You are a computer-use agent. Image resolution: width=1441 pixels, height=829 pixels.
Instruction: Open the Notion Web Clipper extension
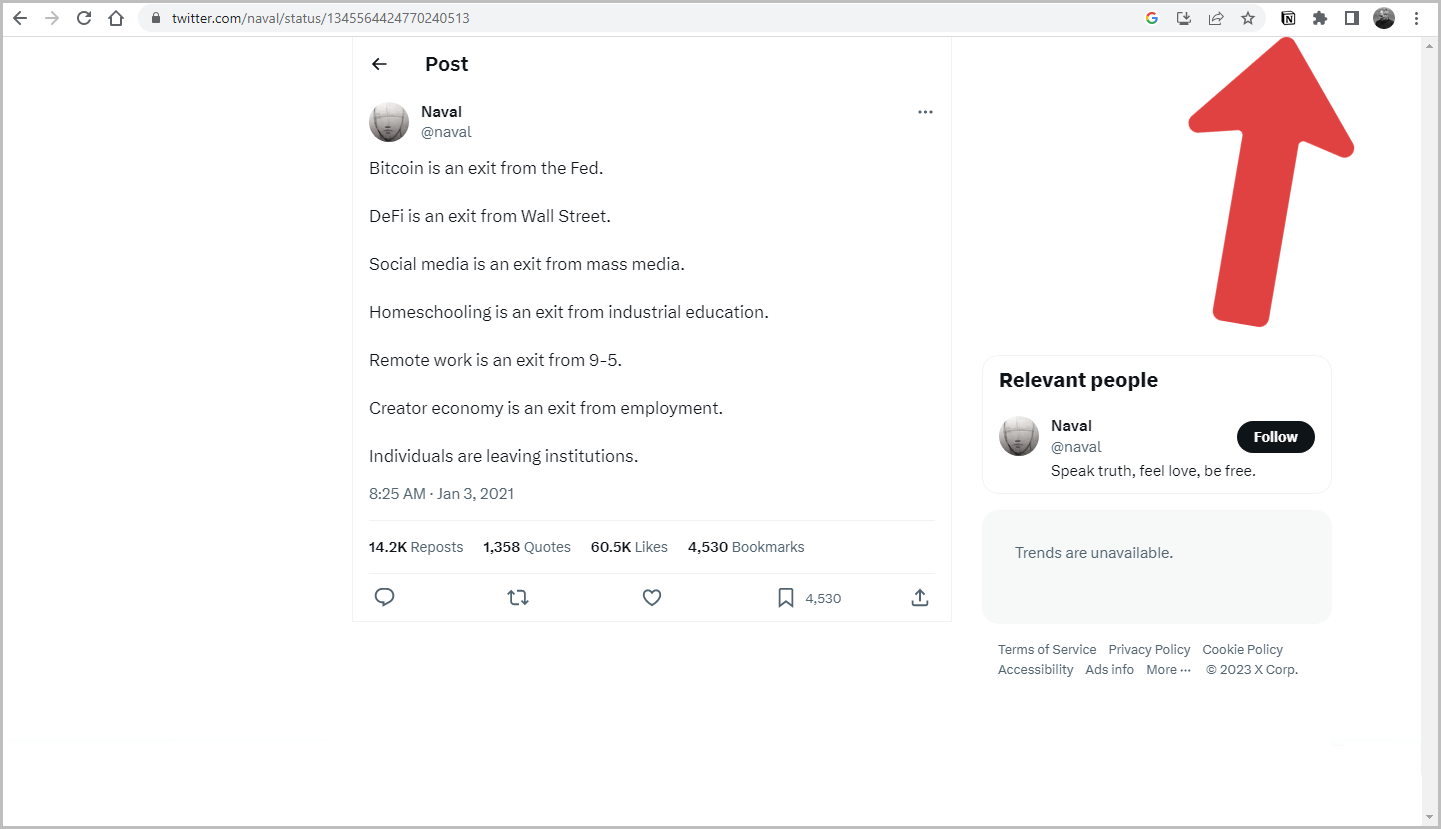[x=1288, y=18]
